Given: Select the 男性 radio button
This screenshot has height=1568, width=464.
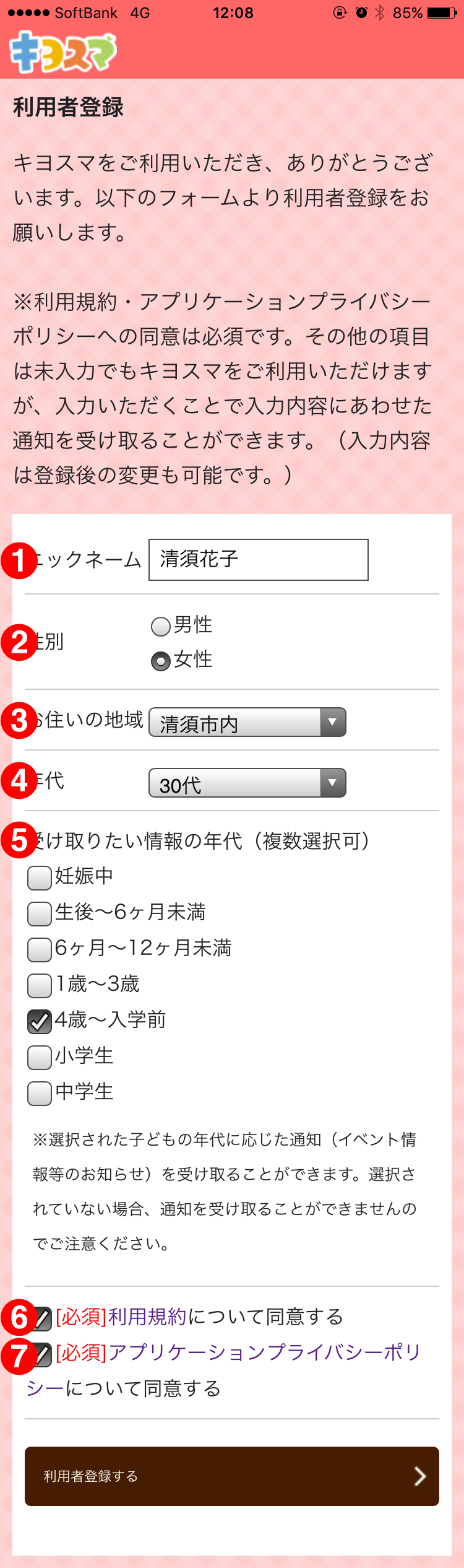Looking at the screenshot, I should coord(161,626).
